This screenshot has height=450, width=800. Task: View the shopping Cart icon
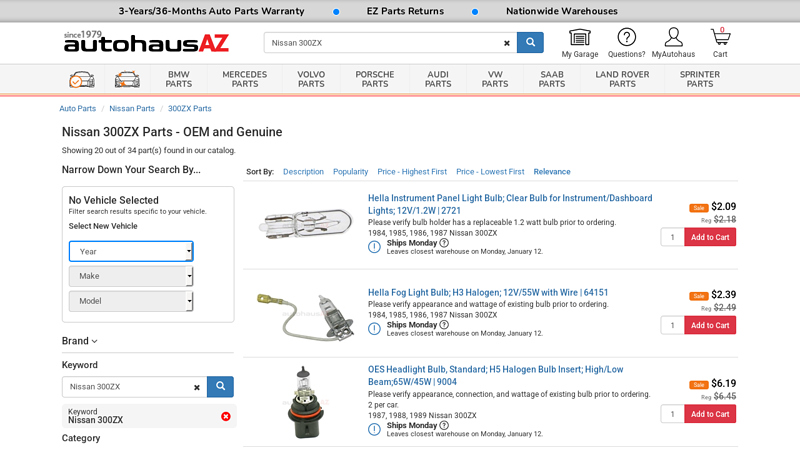coord(720,43)
